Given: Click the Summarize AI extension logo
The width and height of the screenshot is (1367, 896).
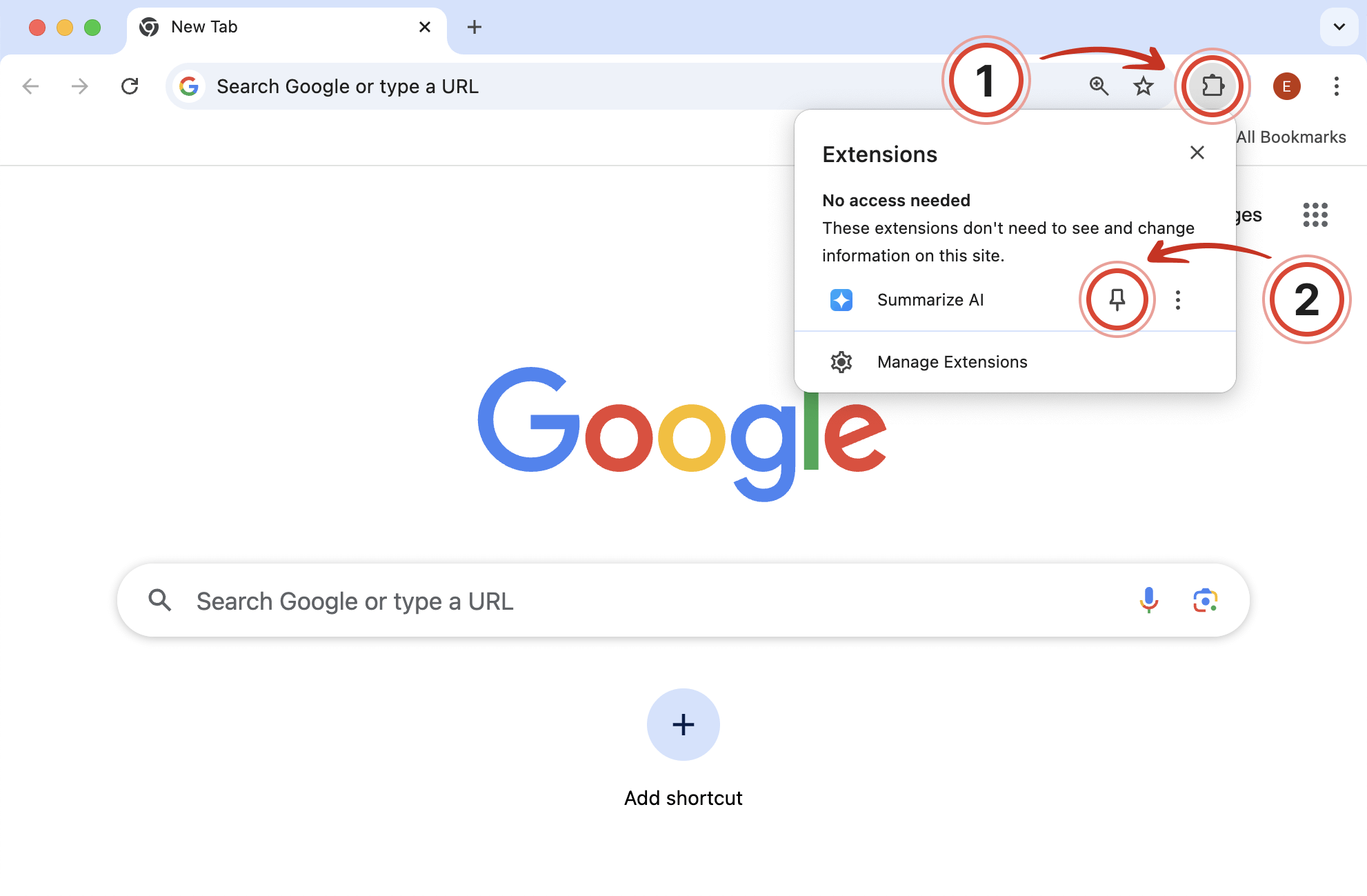Looking at the screenshot, I should [x=841, y=299].
